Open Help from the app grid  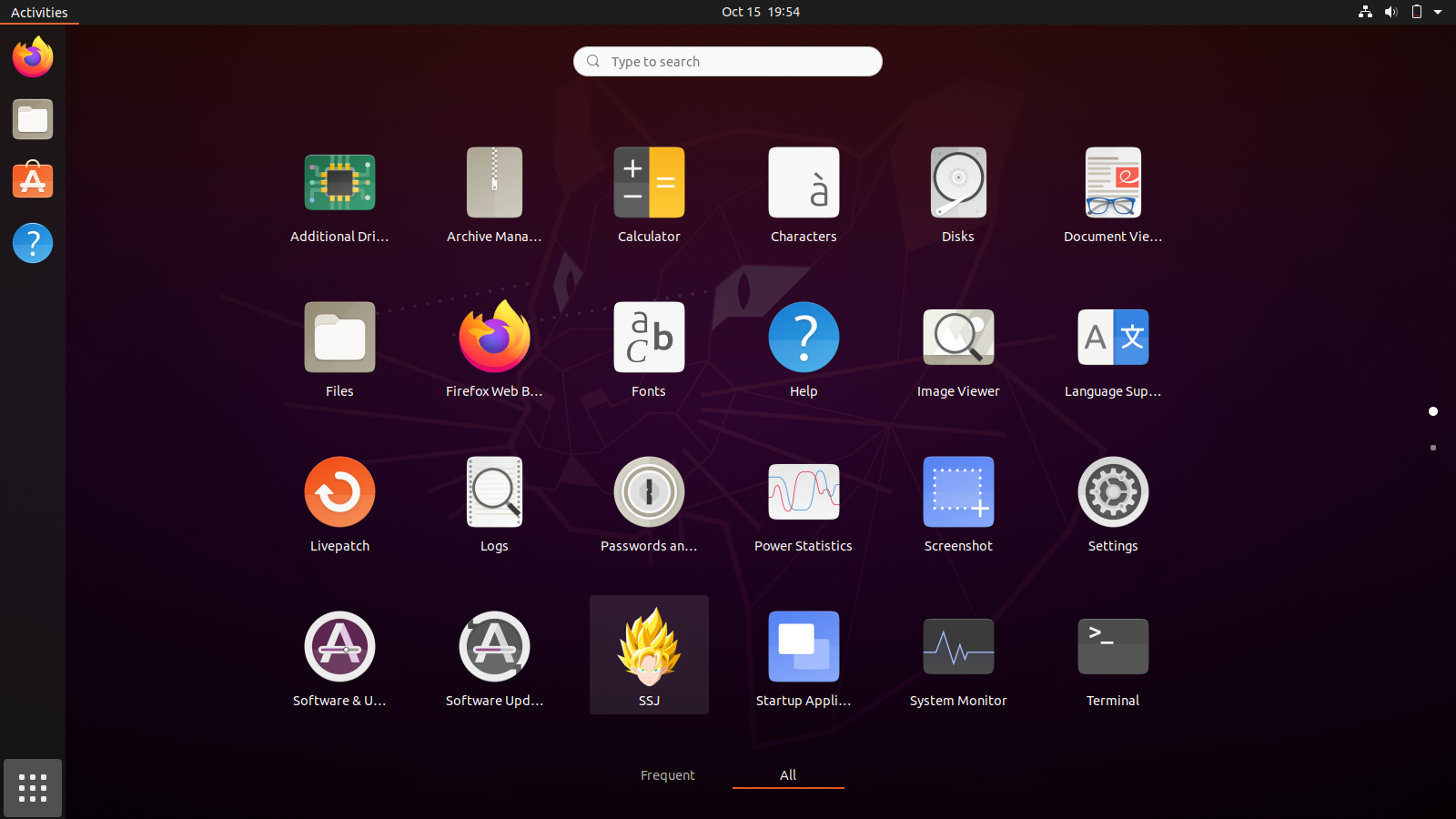(x=804, y=350)
